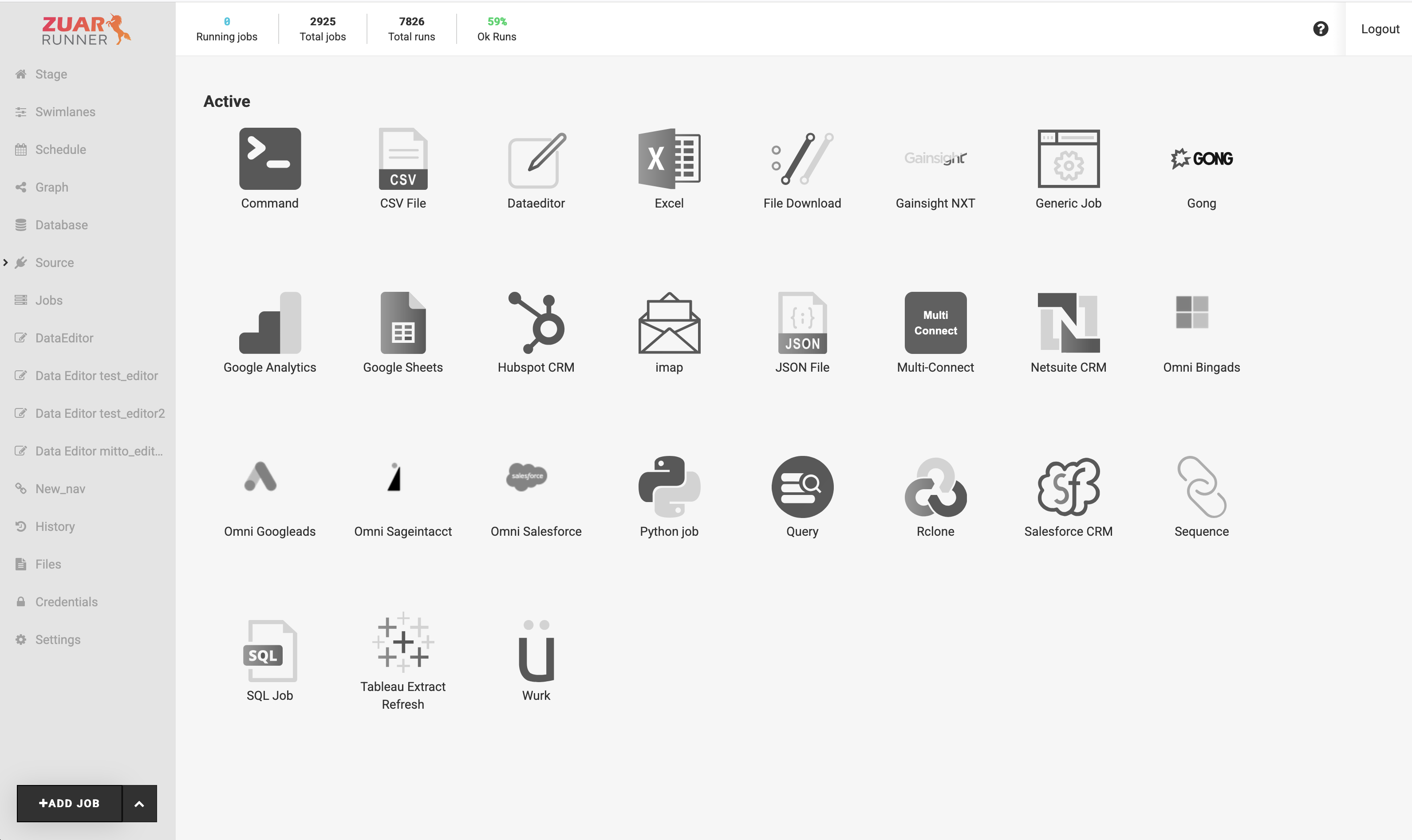The width and height of the screenshot is (1412, 840).
Task: Open Swimlanes from the sidebar
Action: (x=65, y=112)
